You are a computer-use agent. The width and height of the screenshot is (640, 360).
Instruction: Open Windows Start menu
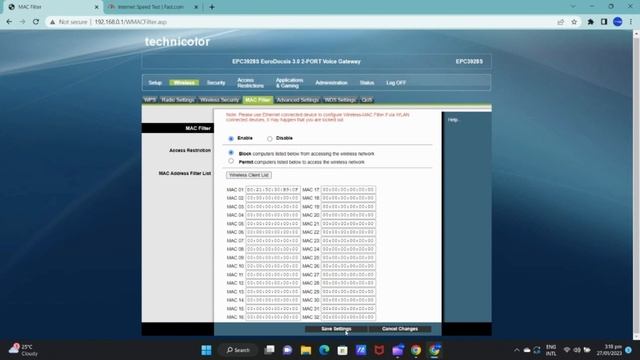coord(207,350)
